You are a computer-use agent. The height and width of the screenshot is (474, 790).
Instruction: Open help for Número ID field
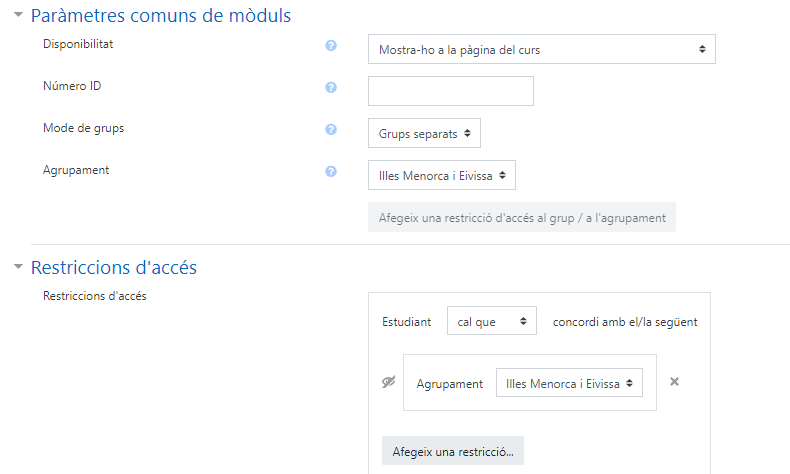pyautogui.click(x=331, y=88)
